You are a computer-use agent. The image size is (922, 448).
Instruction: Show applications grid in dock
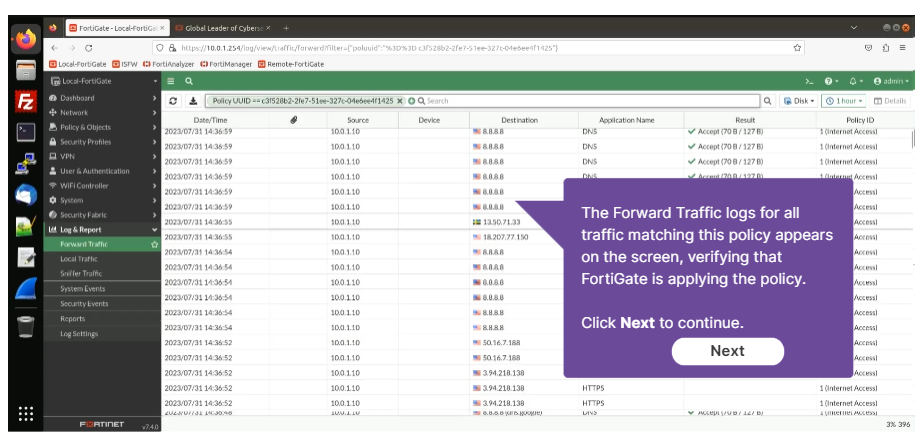26,413
